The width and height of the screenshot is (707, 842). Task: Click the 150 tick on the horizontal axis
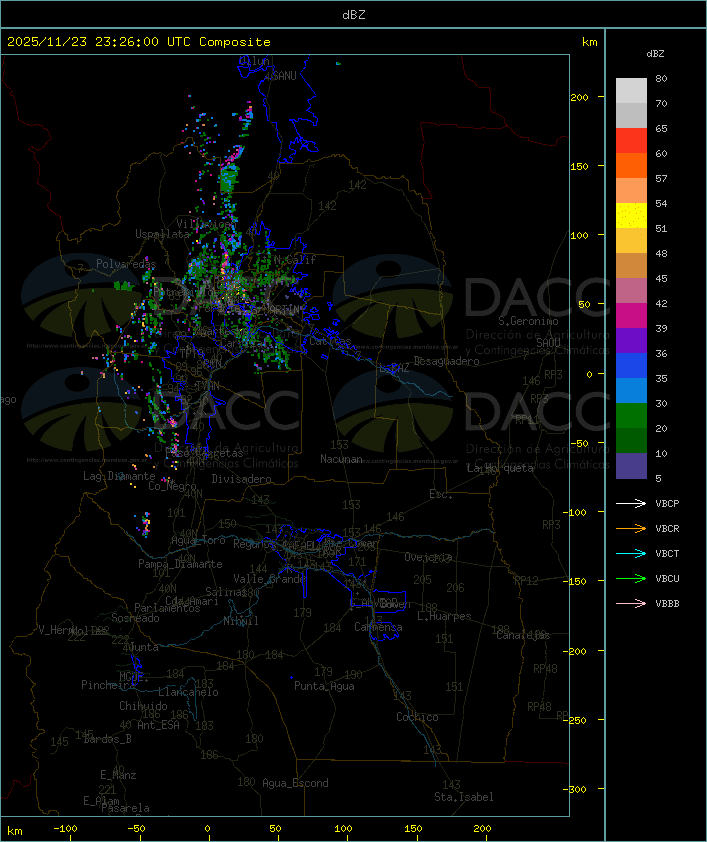tap(413, 829)
